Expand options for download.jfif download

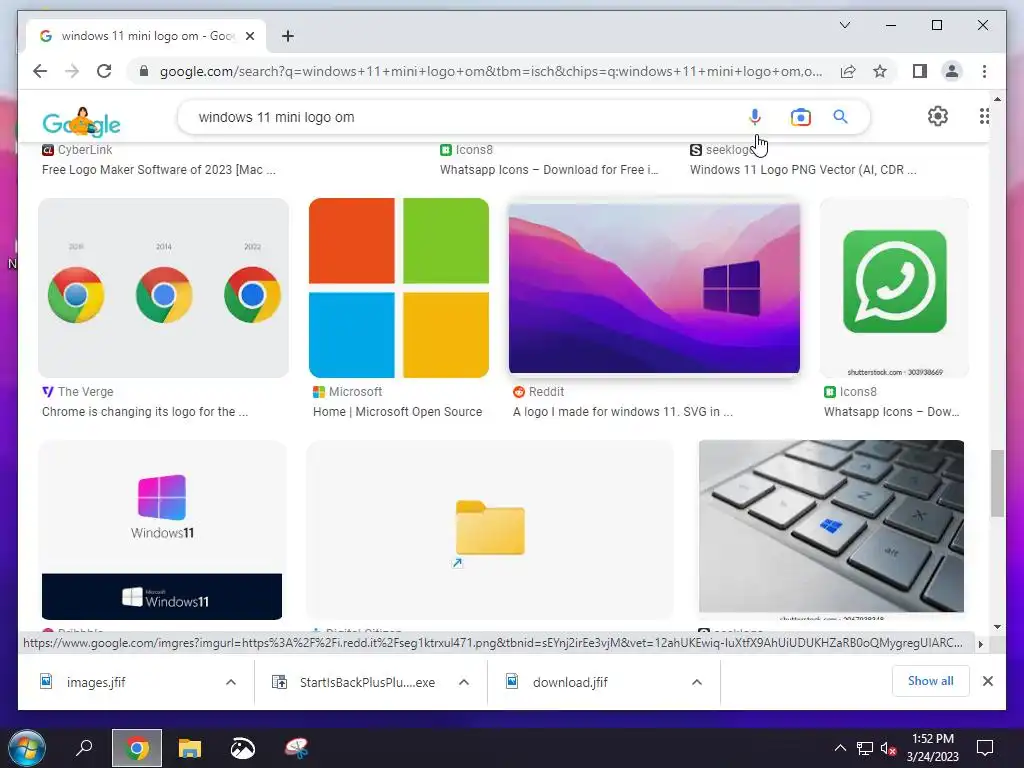(x=697, y=682)
